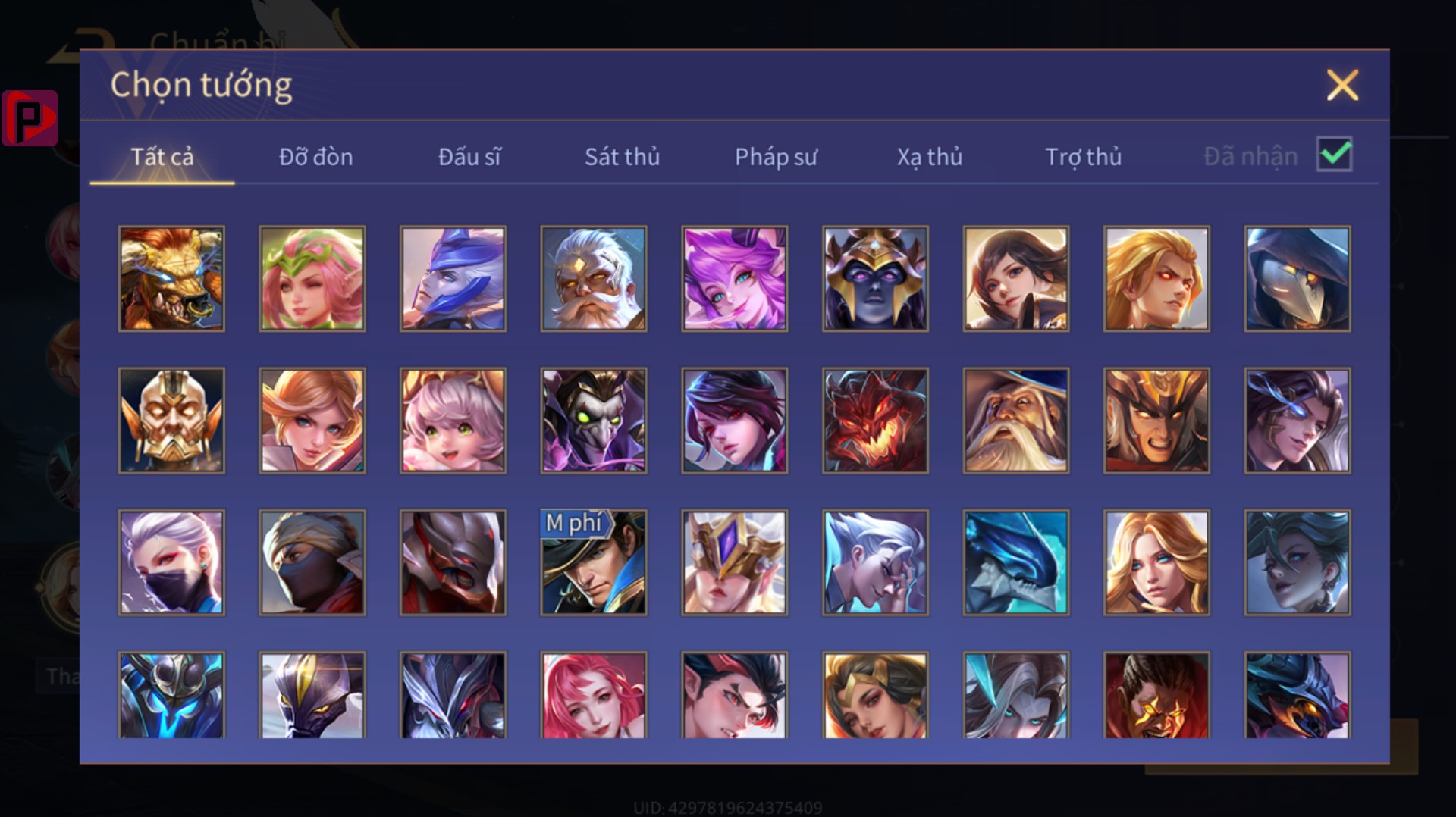
Task: Open the 'Đấu sĩ' tab
Action: pyautogui.click(x=469, y=157)
